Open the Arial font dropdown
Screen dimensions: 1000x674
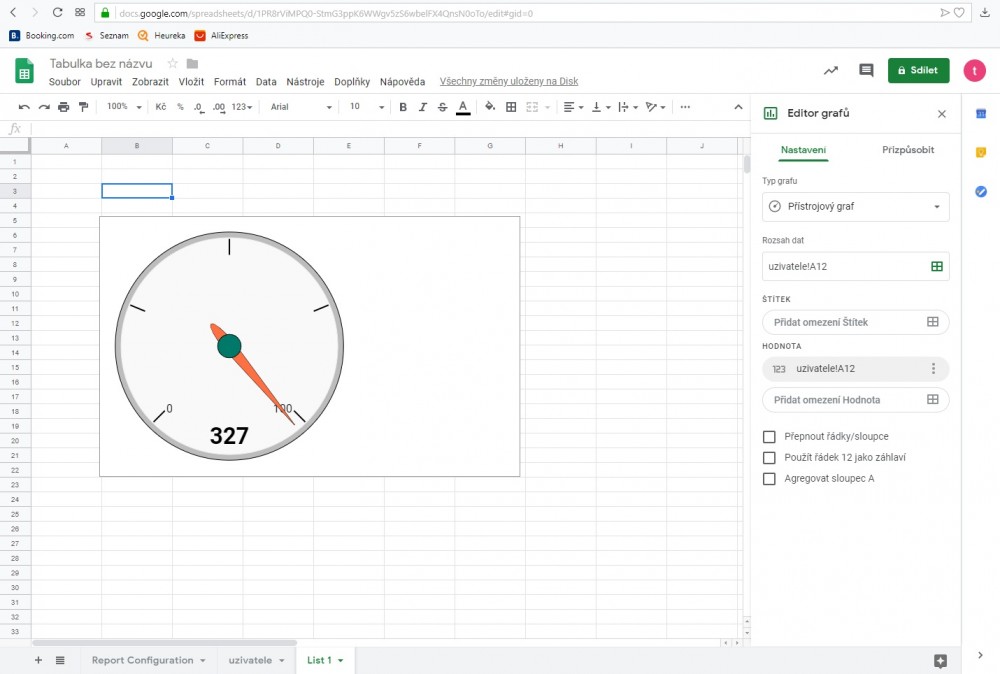[301, 107]
